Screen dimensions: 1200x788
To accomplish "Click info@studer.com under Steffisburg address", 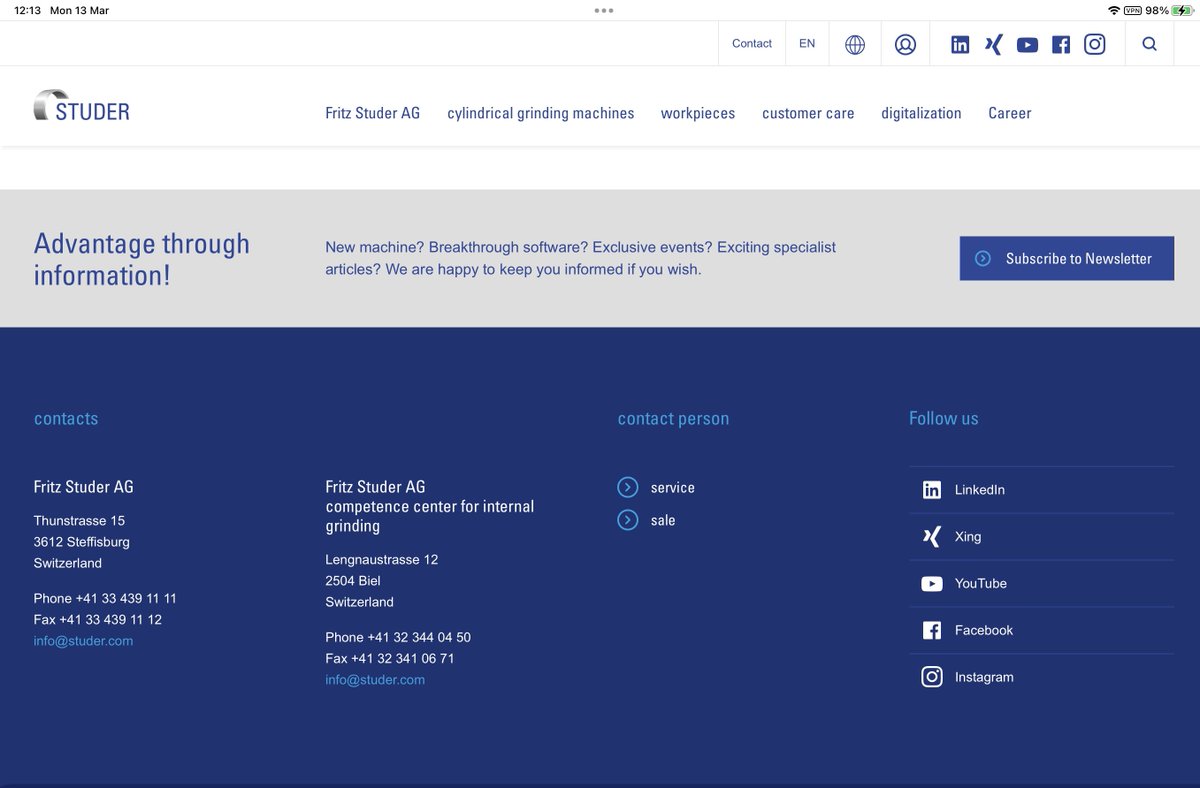I will point(83,641).
